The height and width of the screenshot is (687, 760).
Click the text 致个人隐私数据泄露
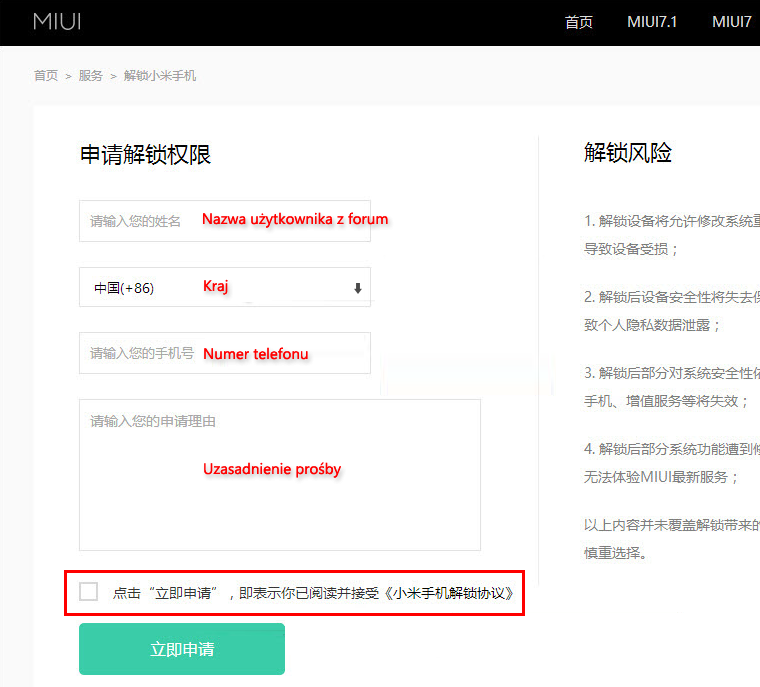tap(652, 325)
